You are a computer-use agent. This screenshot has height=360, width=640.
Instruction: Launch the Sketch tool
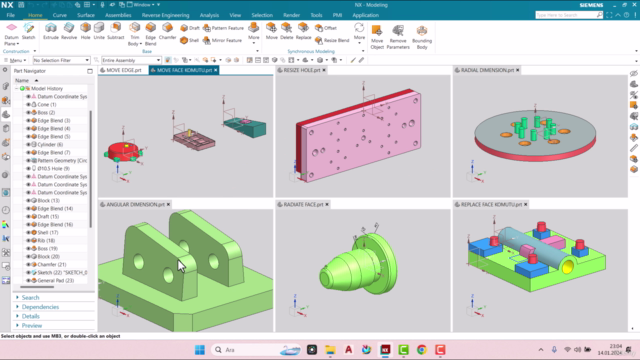(x=29, y=31)
